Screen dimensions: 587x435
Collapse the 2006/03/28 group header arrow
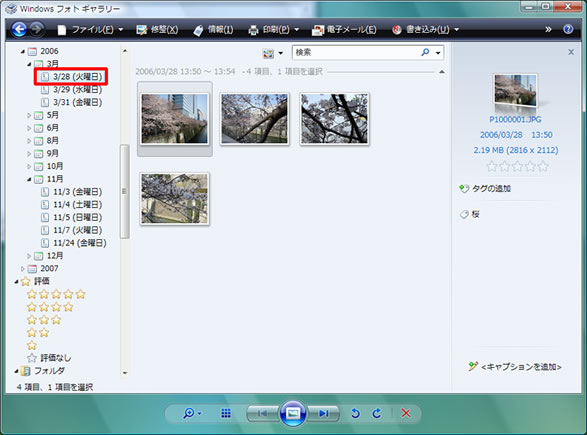[442, 72]
